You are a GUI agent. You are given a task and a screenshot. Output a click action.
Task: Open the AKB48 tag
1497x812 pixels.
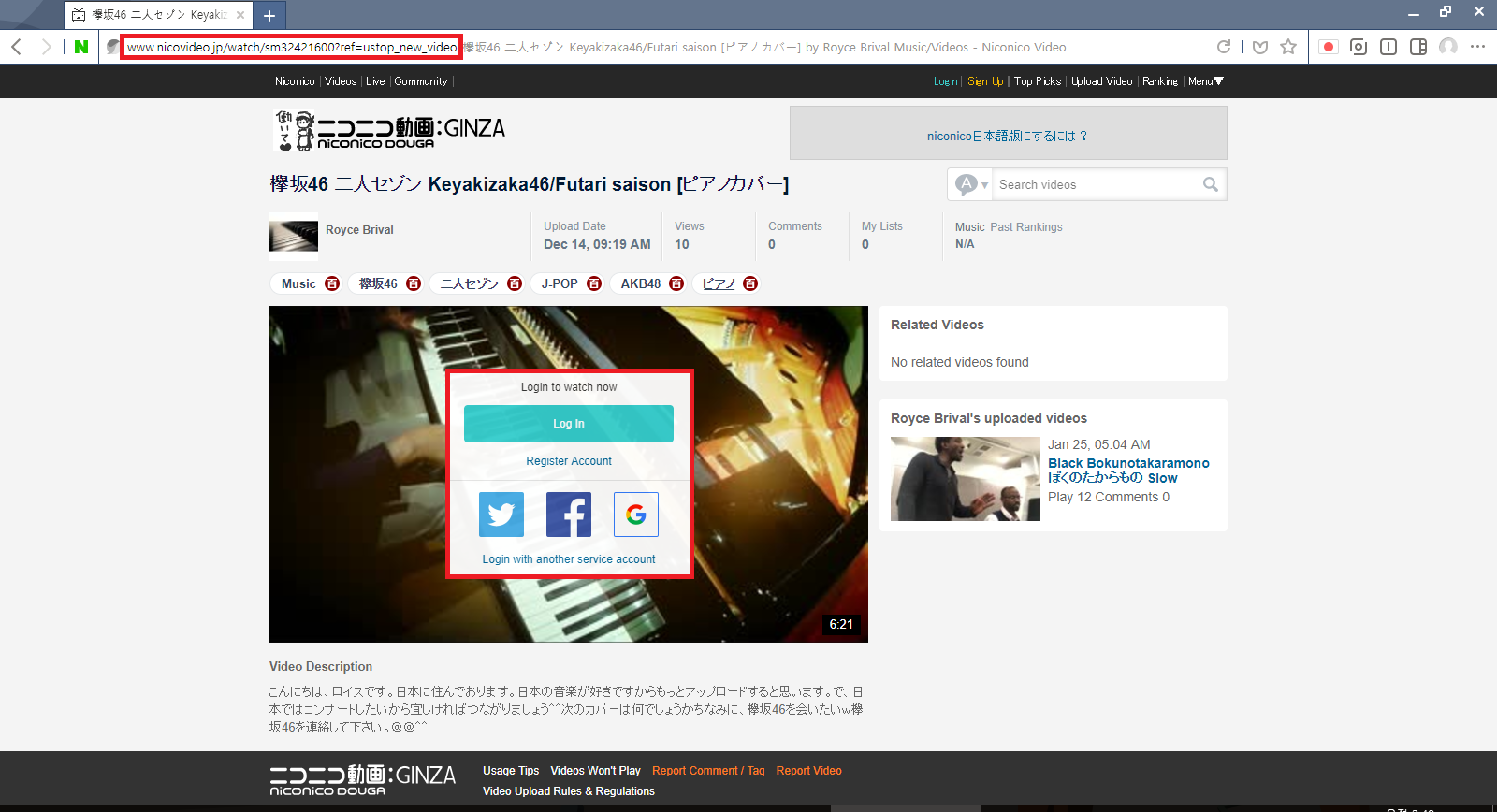point(641,283)
